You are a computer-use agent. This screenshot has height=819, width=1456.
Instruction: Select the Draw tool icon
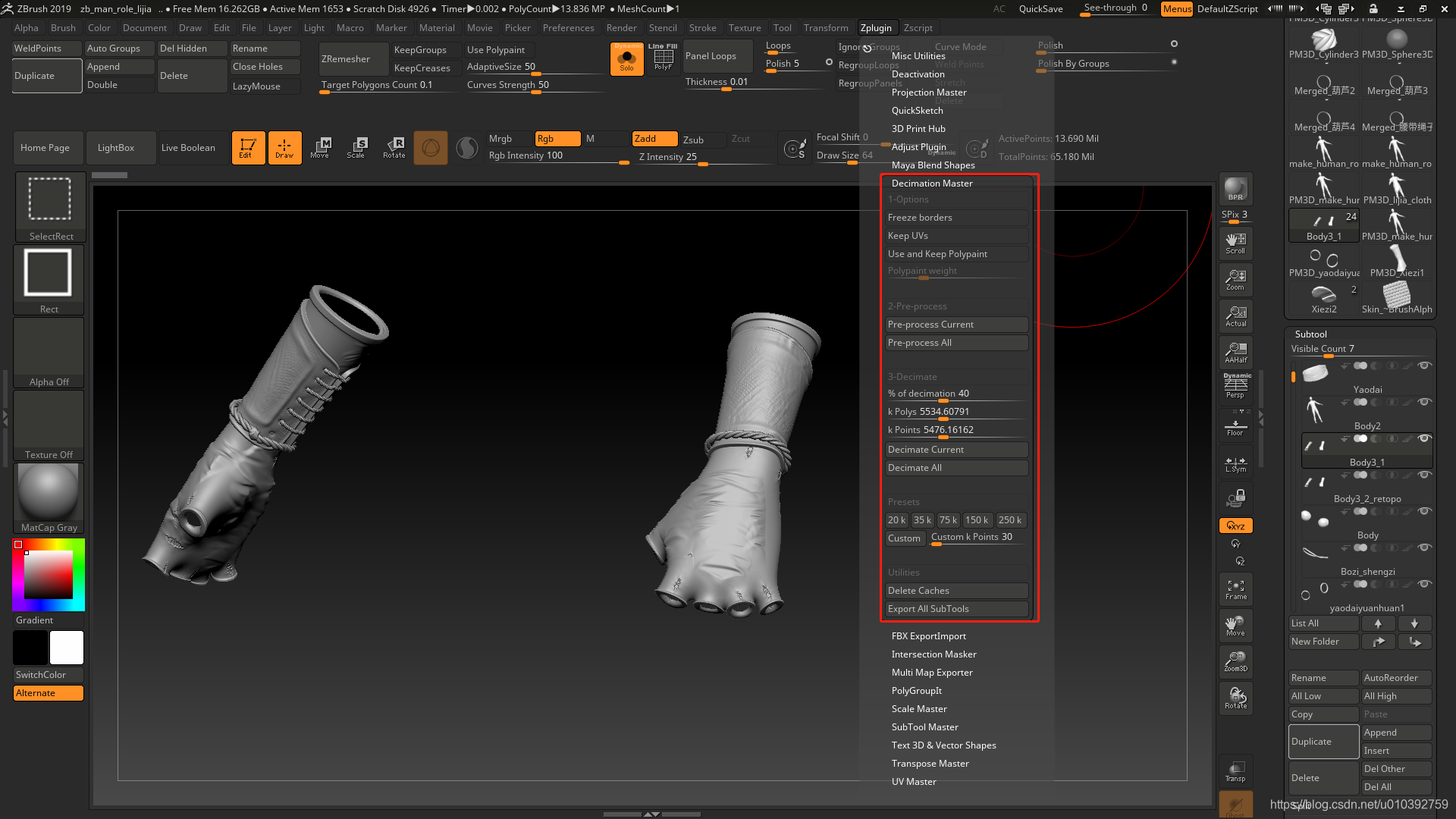click(283, 147)
